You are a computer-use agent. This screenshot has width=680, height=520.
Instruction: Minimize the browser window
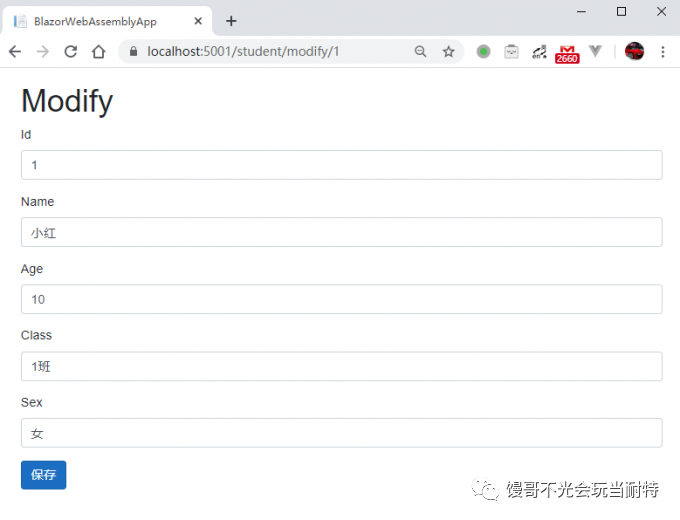pos(581,12)
